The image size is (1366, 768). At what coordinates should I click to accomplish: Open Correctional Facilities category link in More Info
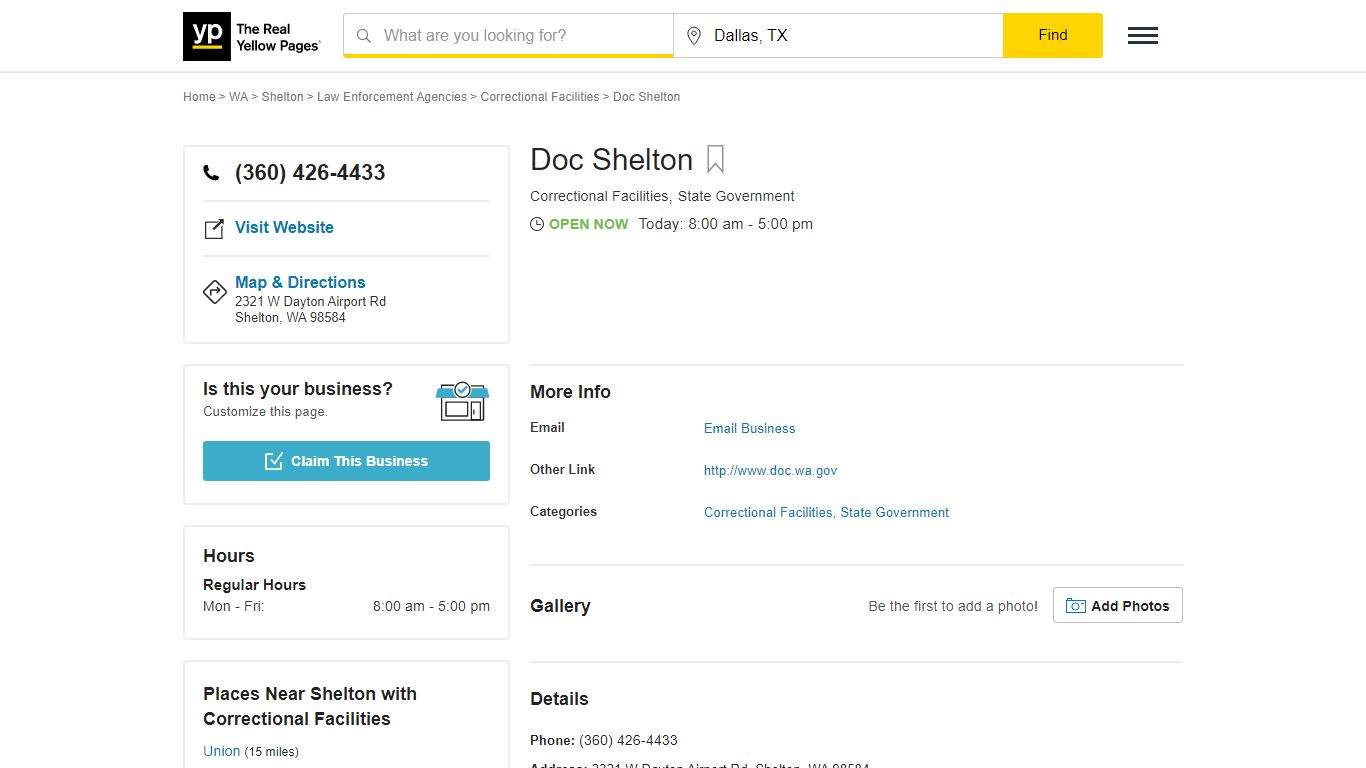pyautogui.click(x=768, y=512)
